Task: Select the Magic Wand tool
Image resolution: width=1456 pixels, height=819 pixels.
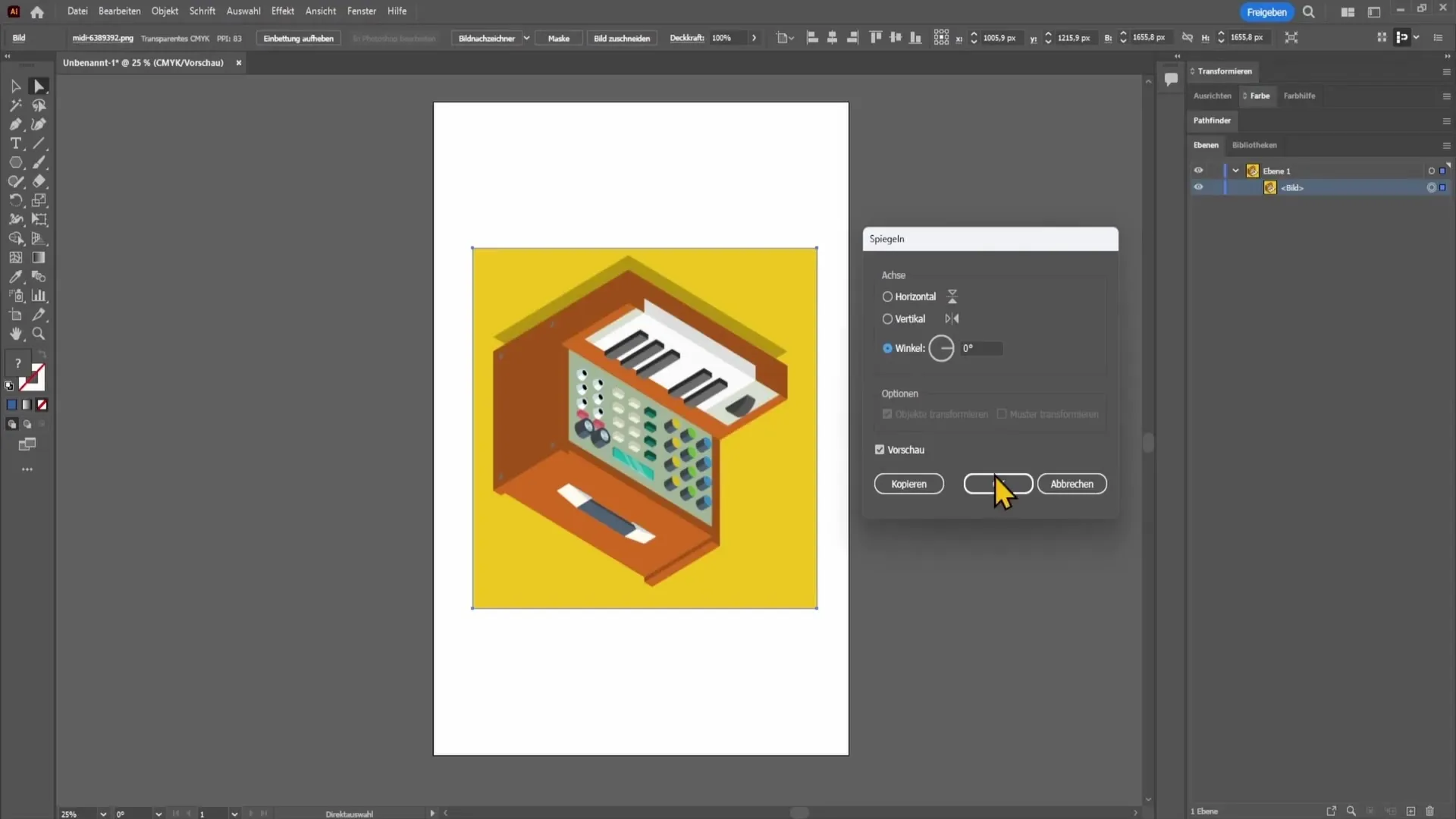Action: (x=15, y=105)
